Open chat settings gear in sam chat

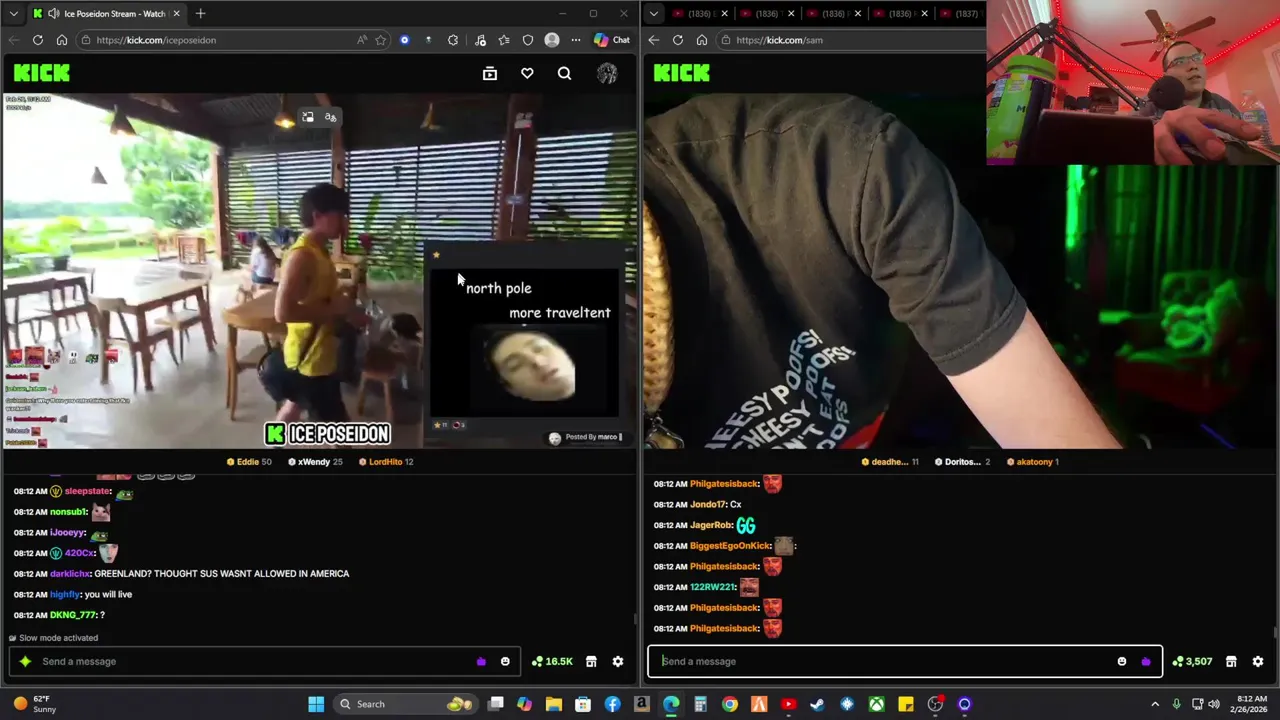pos(1258,661)
